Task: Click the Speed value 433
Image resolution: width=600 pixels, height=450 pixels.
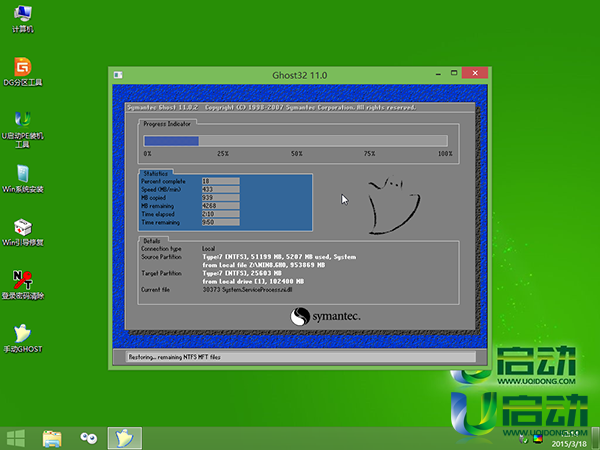Action: [x=221, y=189]
